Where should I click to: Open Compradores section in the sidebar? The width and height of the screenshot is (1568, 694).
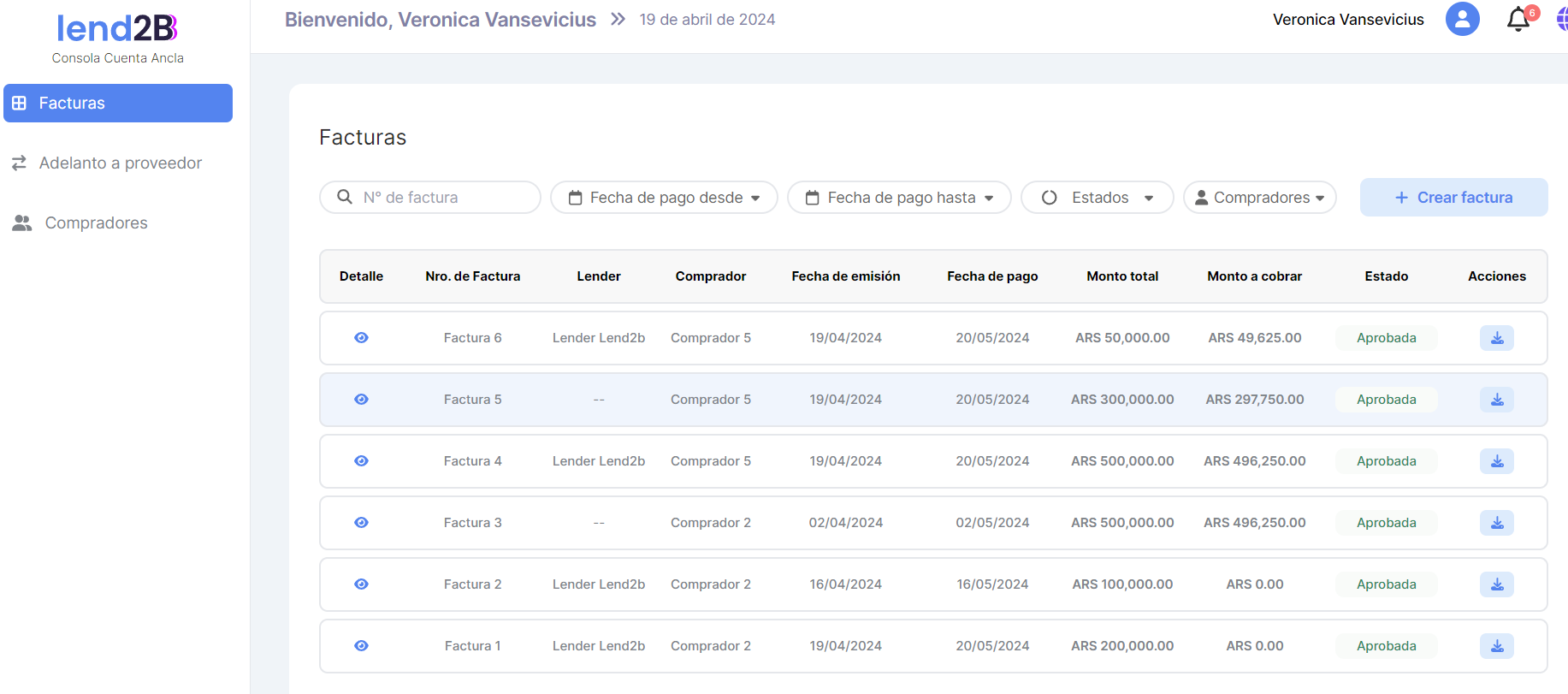[96, 222]
